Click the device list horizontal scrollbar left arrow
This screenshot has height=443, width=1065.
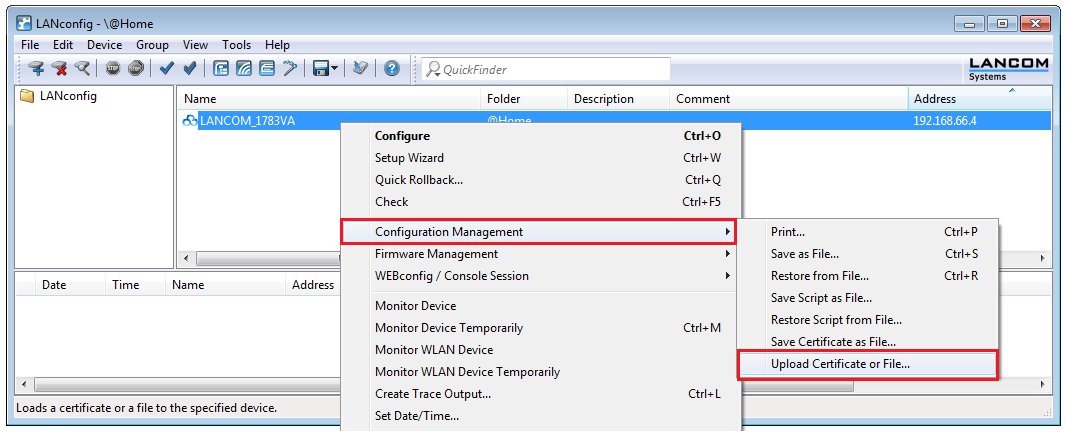184,258
